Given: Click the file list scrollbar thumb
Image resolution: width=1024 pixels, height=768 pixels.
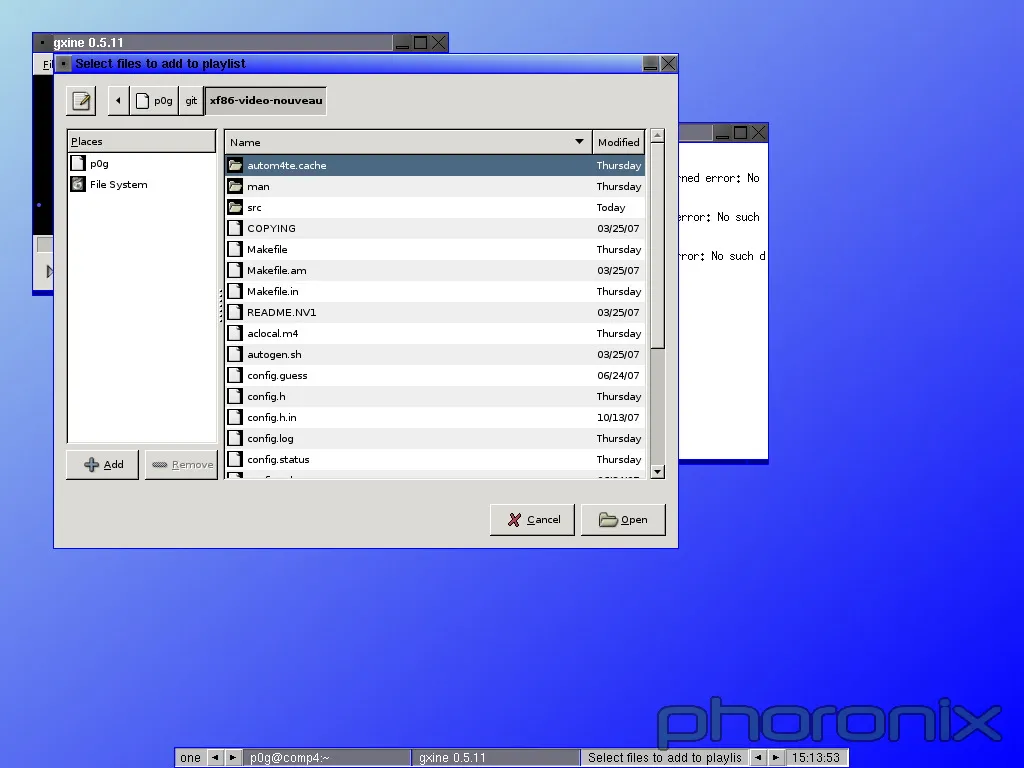Looking at the screenshot, I should tap(658, 246).
